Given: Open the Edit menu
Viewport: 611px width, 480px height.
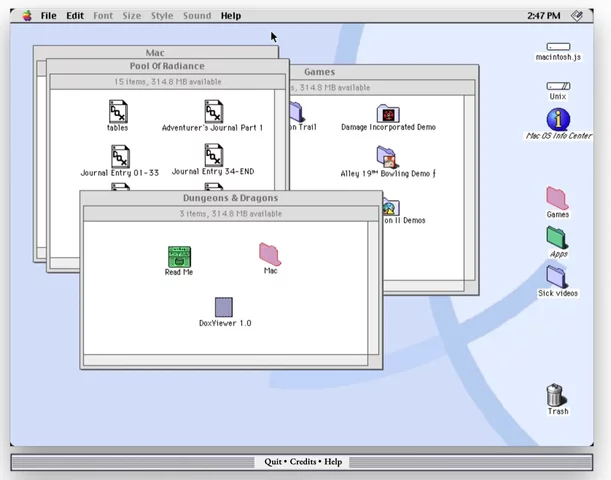Looking at the screenshot, I should tap(75, 16).
